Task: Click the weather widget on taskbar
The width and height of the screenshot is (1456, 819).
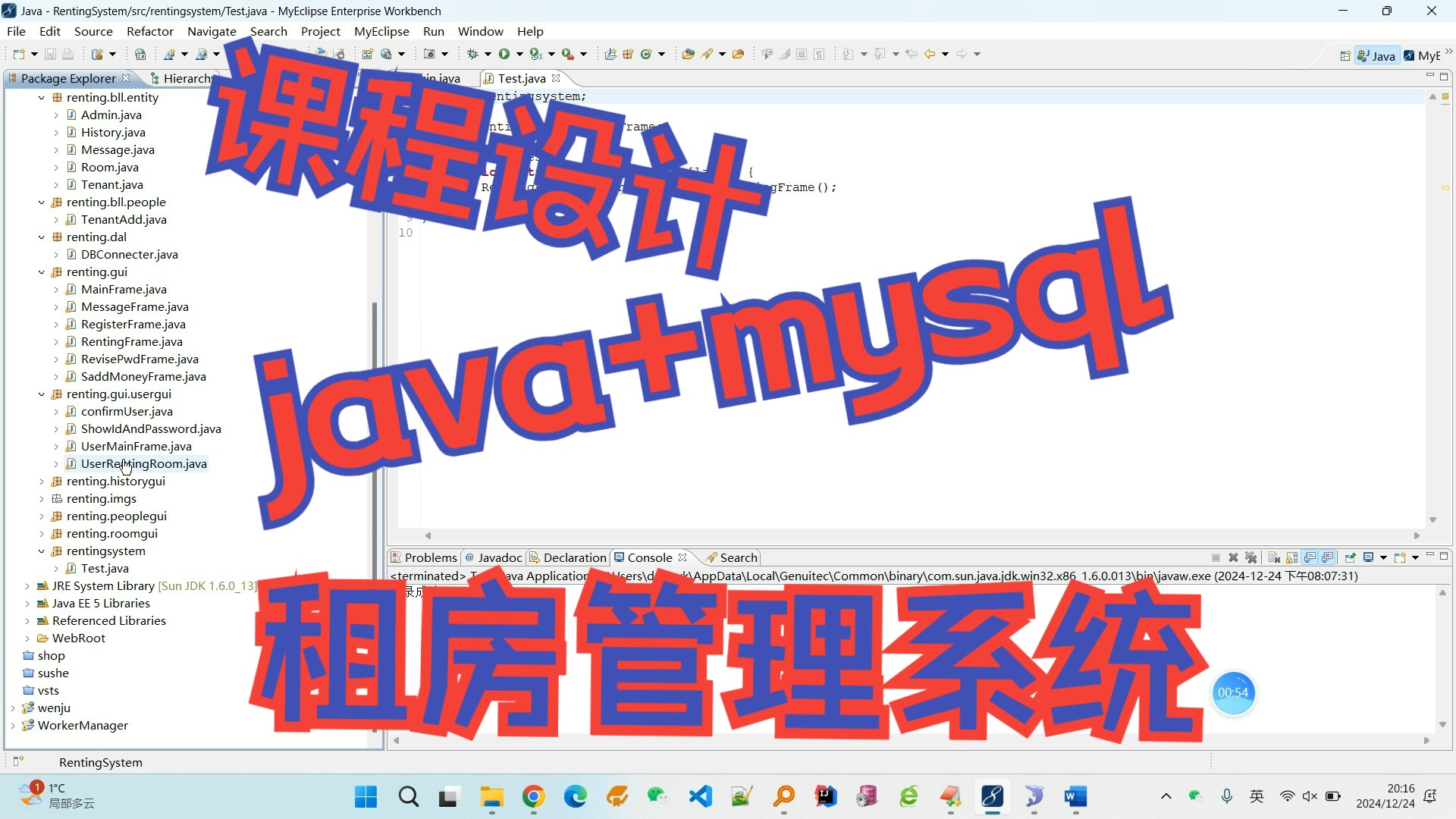Action: pyautogui.click(x=57, y=795)
